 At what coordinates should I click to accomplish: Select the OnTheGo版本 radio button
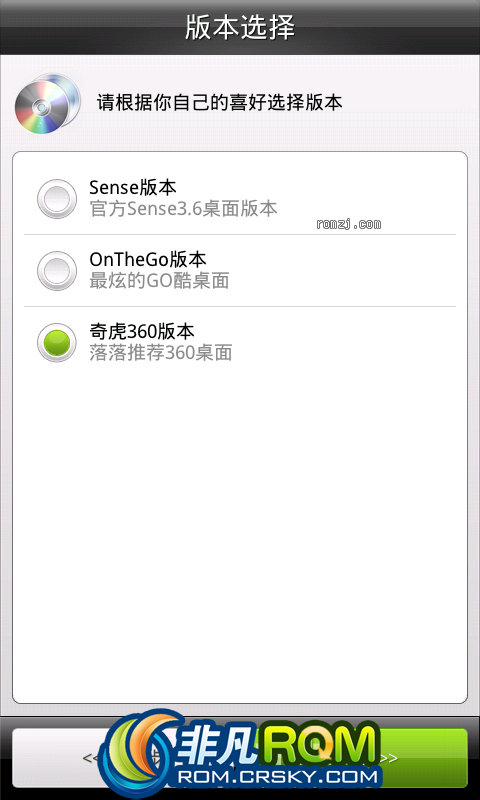pos(57,270)
